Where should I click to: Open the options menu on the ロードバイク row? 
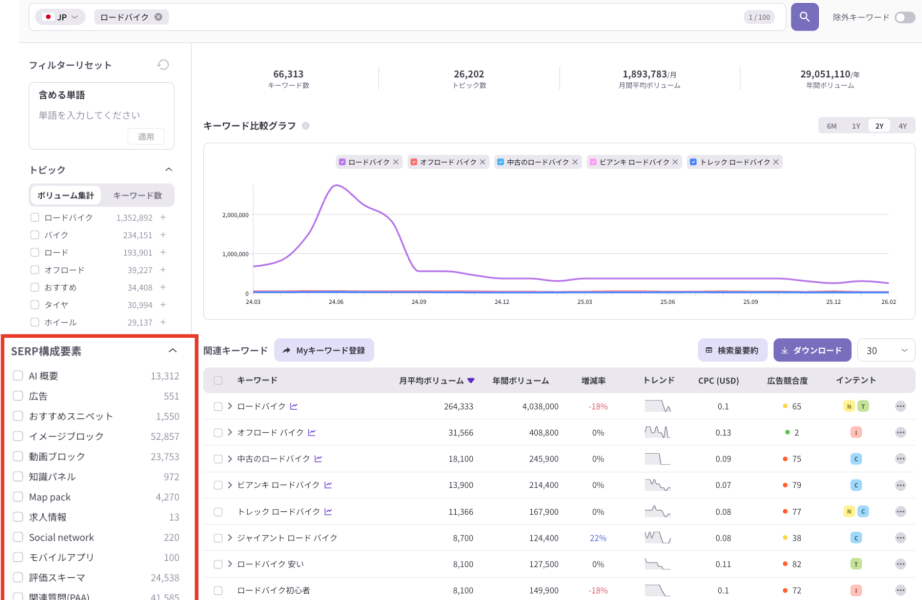901,406
